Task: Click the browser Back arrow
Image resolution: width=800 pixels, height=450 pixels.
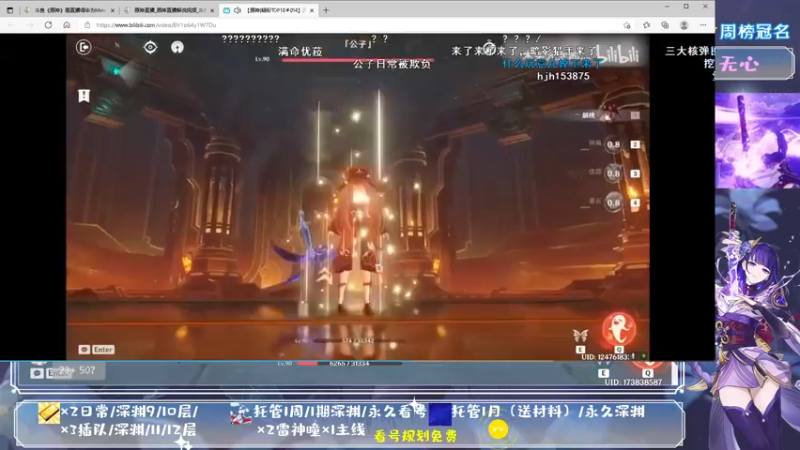Action: click(12, 24)
